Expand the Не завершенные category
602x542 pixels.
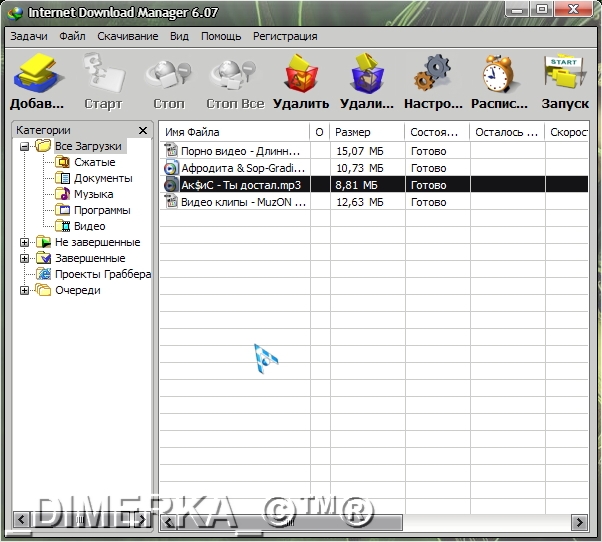[x=25, y=242]
